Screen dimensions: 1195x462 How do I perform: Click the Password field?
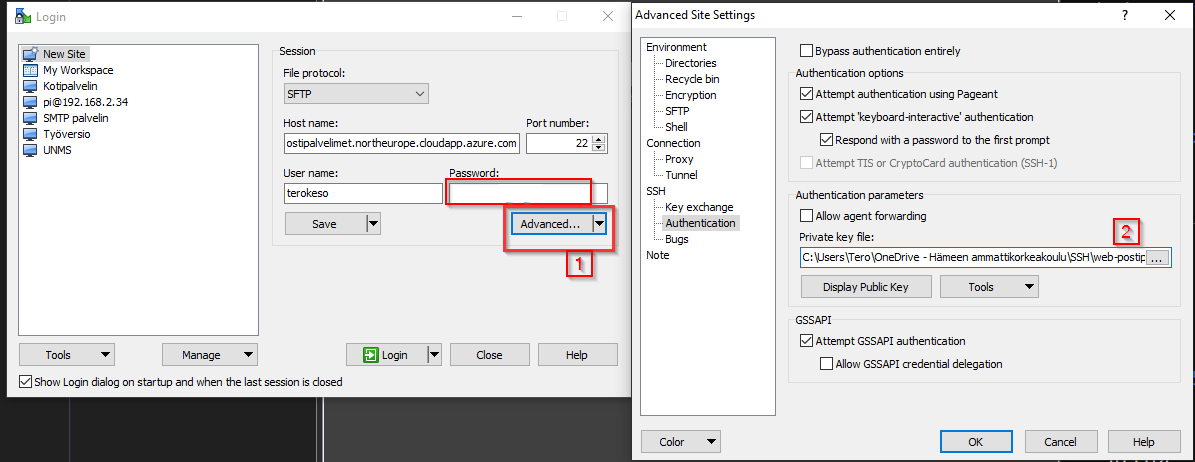point(528,194)
